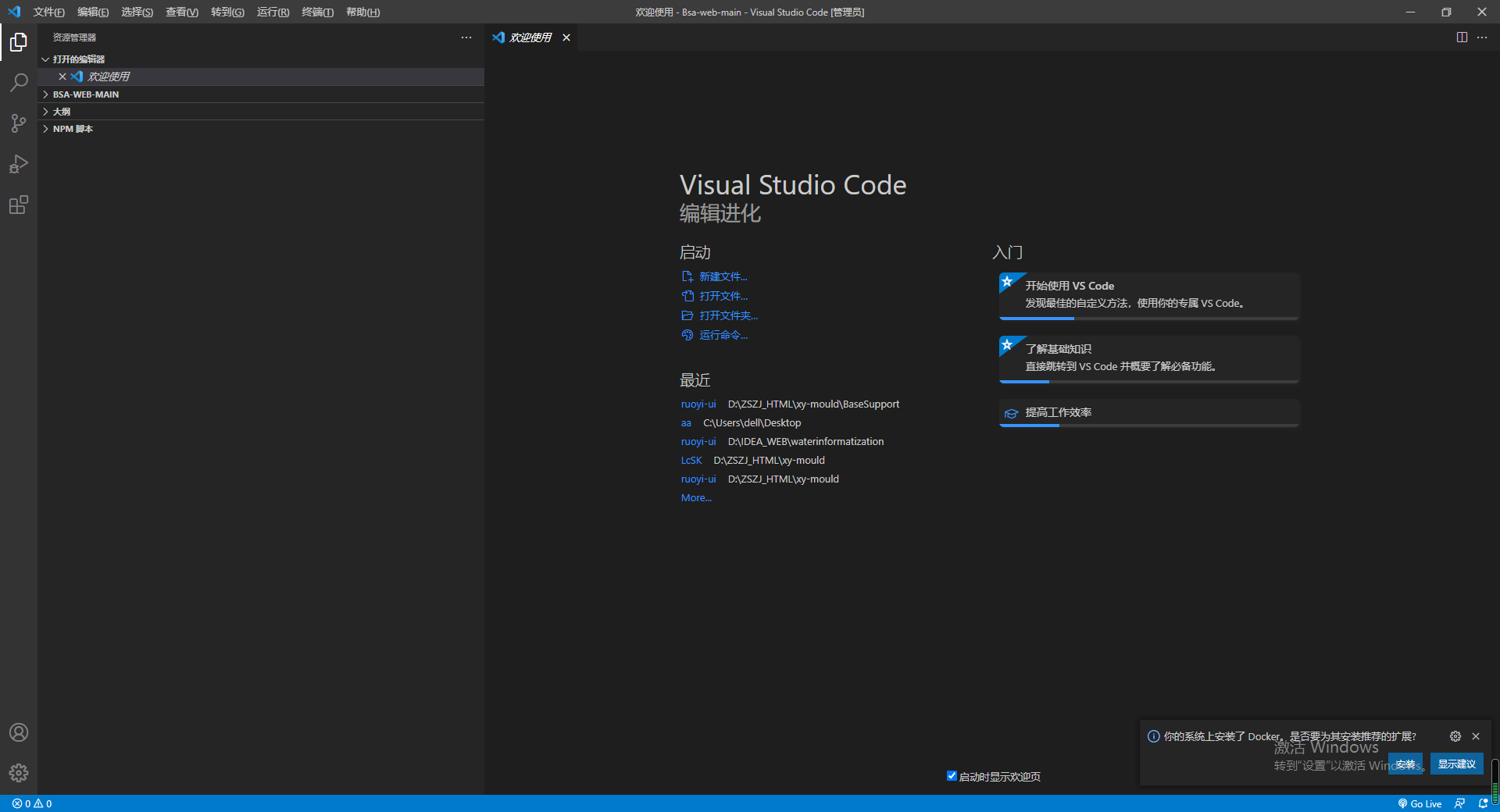Click the 打开文件夹 folder icon
The height and width of the screenshot is (812, 1500).
[x=687, y=315]
